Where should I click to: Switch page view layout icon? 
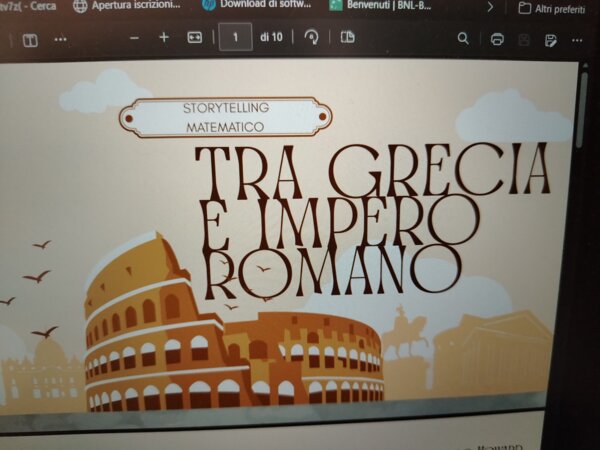(347, 37)
